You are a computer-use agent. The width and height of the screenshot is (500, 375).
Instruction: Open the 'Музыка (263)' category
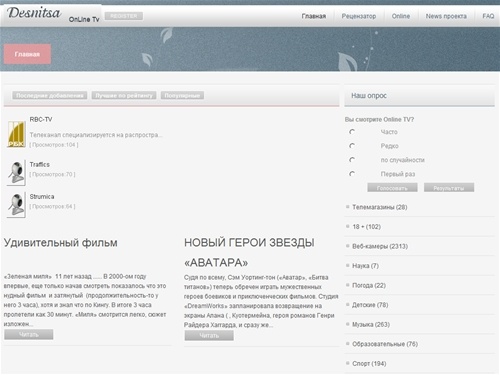[x=371, y=324]
